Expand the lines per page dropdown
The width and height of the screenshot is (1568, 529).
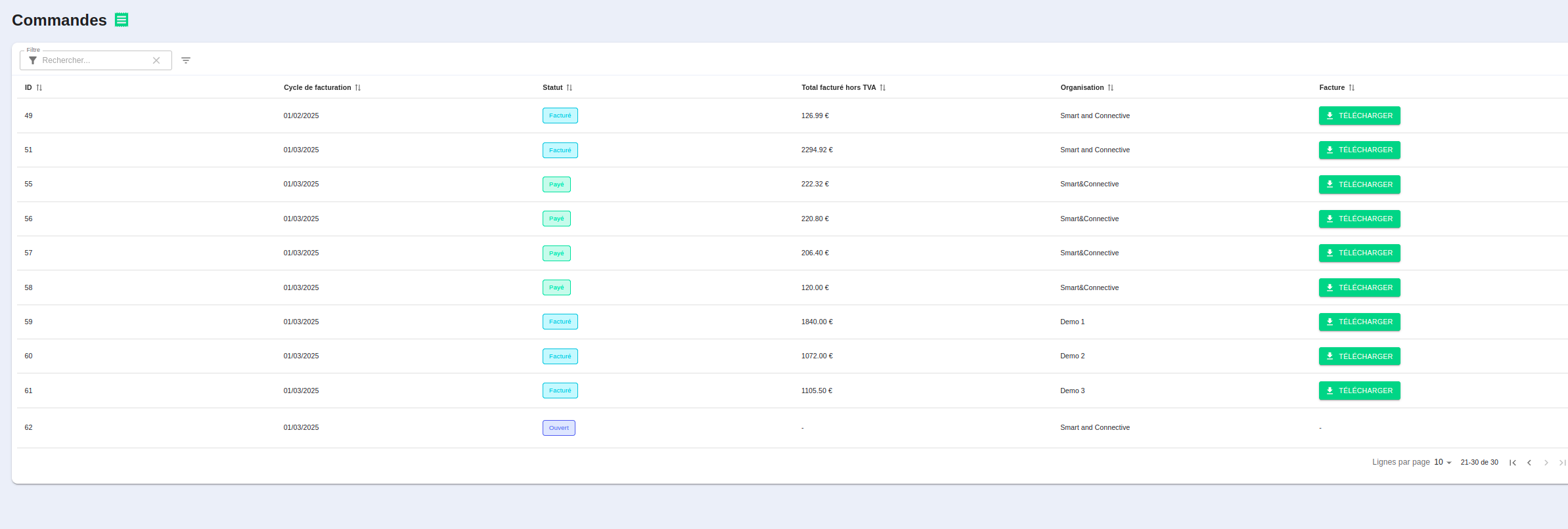coord(1443,462)
